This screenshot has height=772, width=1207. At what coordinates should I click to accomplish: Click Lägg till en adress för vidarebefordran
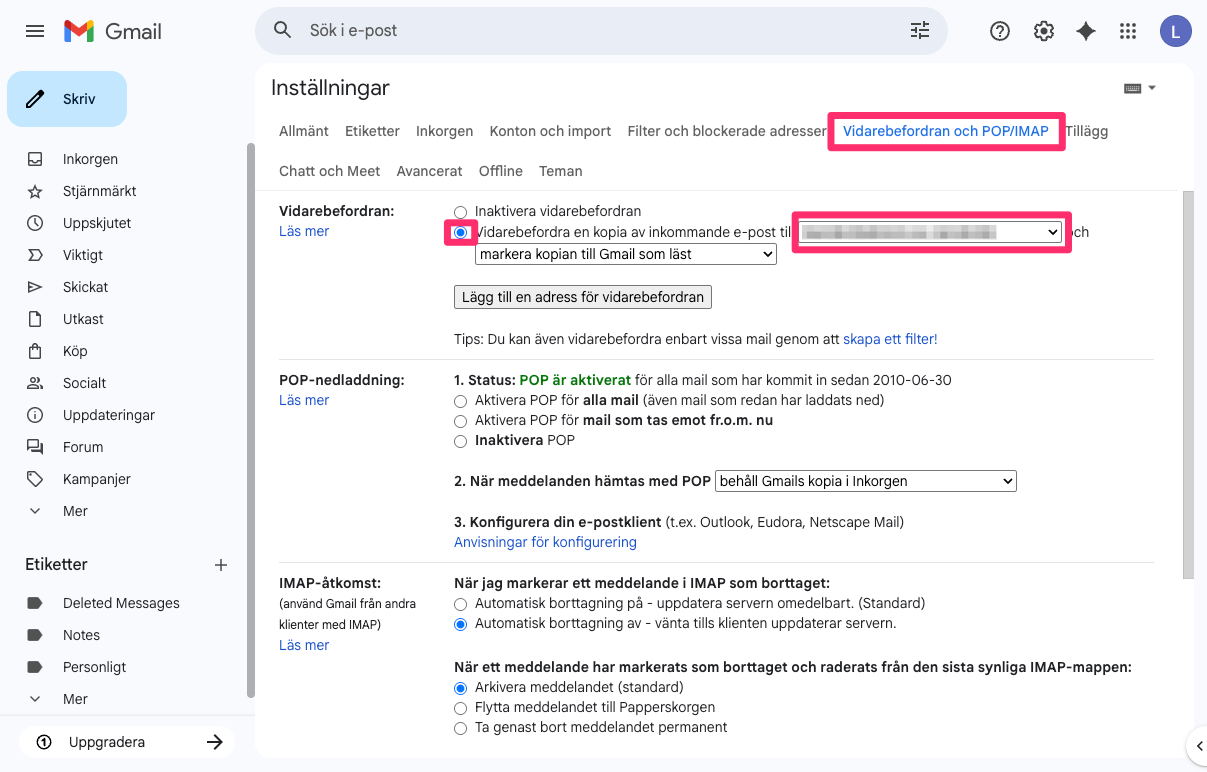pyautogui.click(x=582, y=297)
